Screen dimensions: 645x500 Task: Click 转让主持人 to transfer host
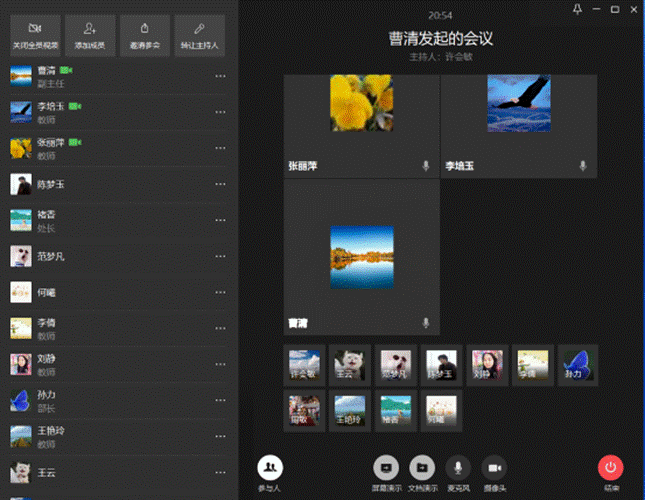tap(201, 35)
